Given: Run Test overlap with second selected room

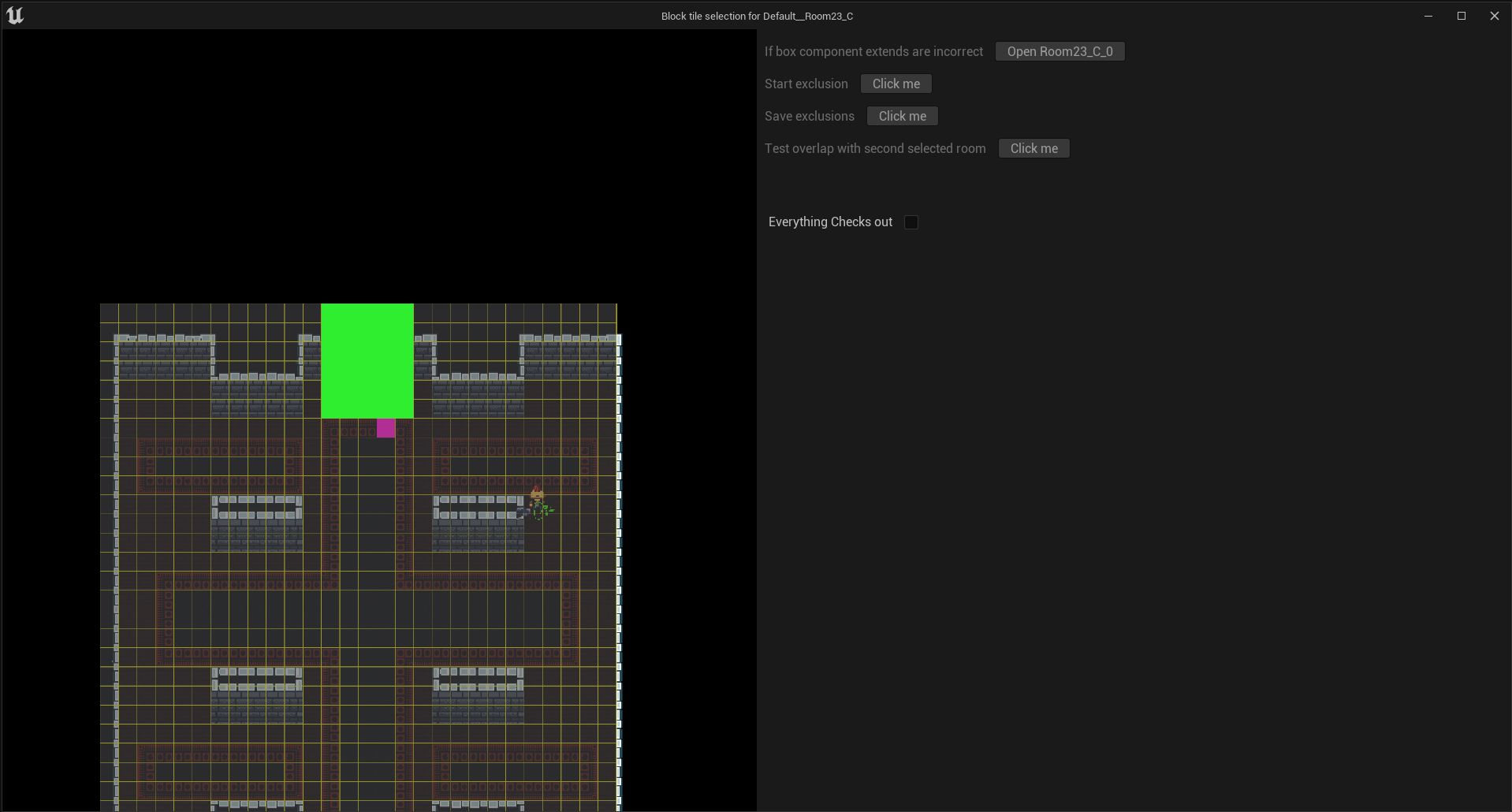Looking at the screenshot, I should click(1033, 148).
